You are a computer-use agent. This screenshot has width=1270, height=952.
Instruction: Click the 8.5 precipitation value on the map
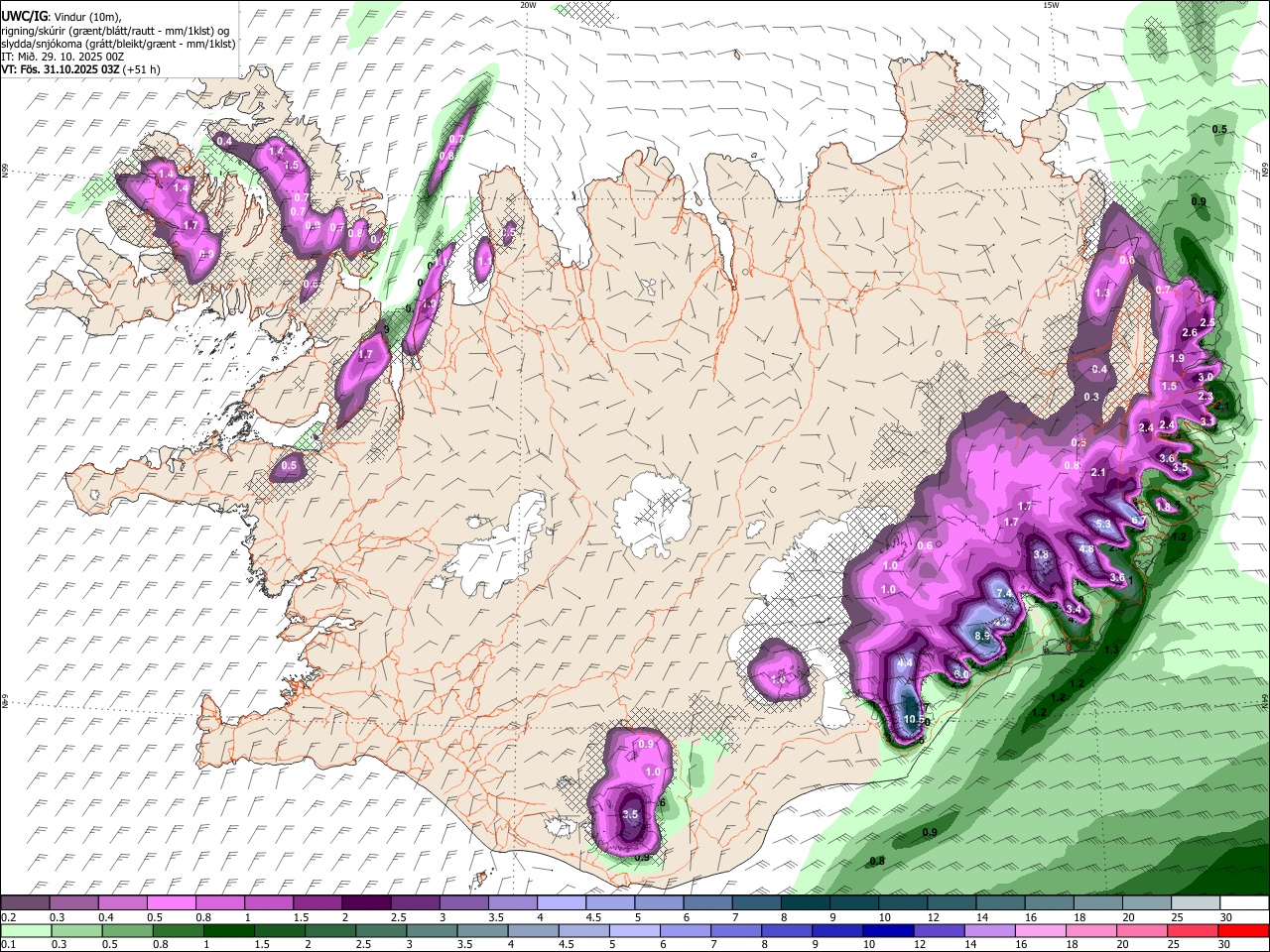point(983,635)
